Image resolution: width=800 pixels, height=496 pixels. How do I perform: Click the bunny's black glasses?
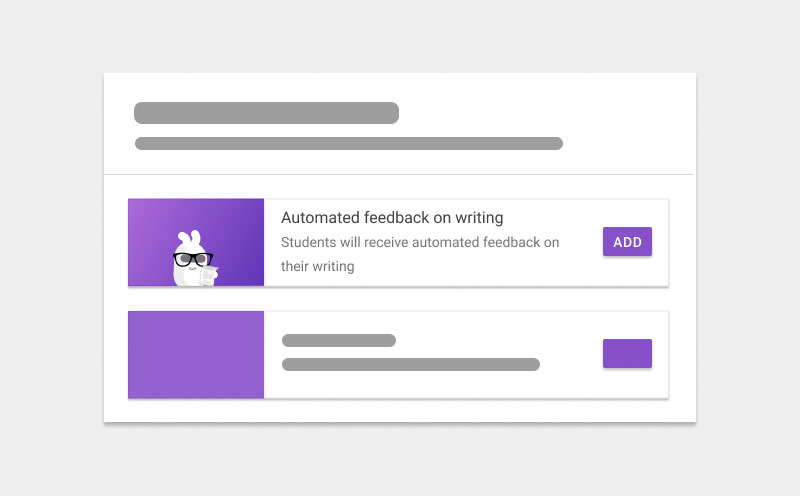[x=191, y=259]
